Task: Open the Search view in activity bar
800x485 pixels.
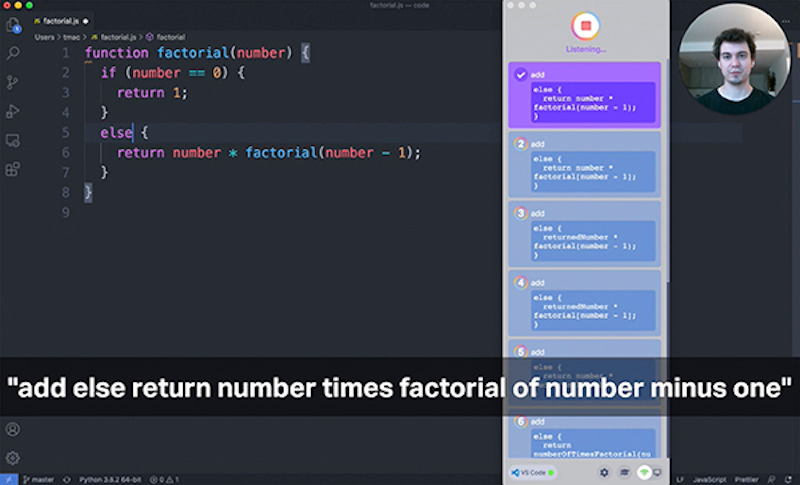Action: 13,54
